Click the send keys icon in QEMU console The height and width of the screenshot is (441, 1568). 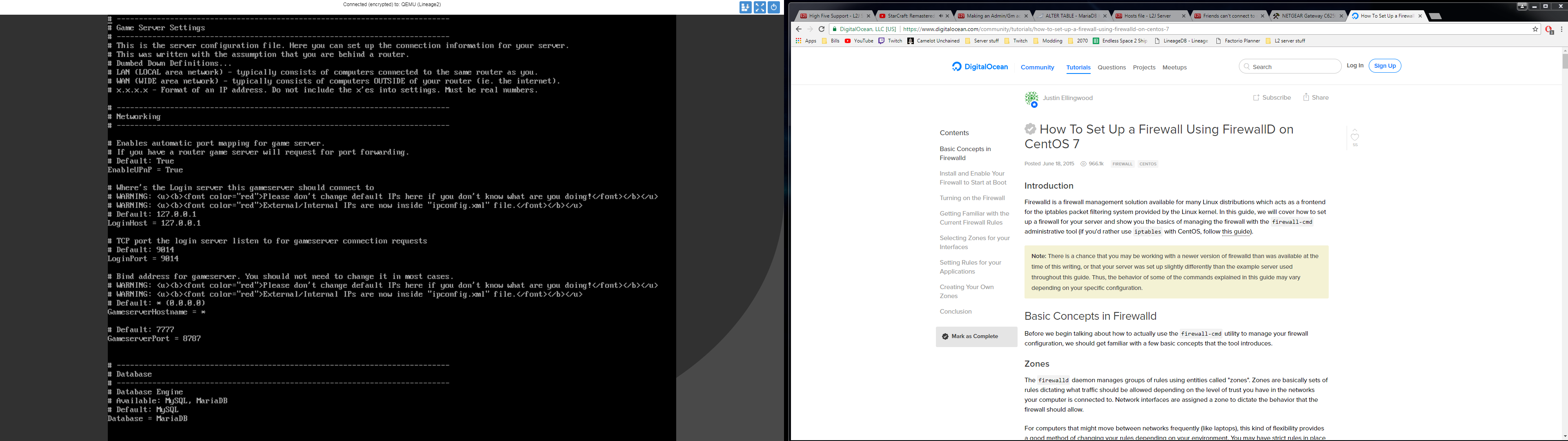tap(746, 7)
